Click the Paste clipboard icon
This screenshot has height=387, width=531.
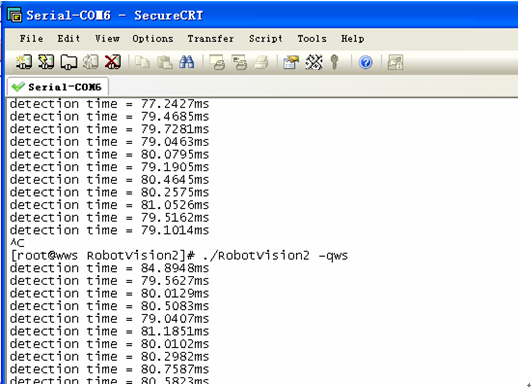coord(165,62)
